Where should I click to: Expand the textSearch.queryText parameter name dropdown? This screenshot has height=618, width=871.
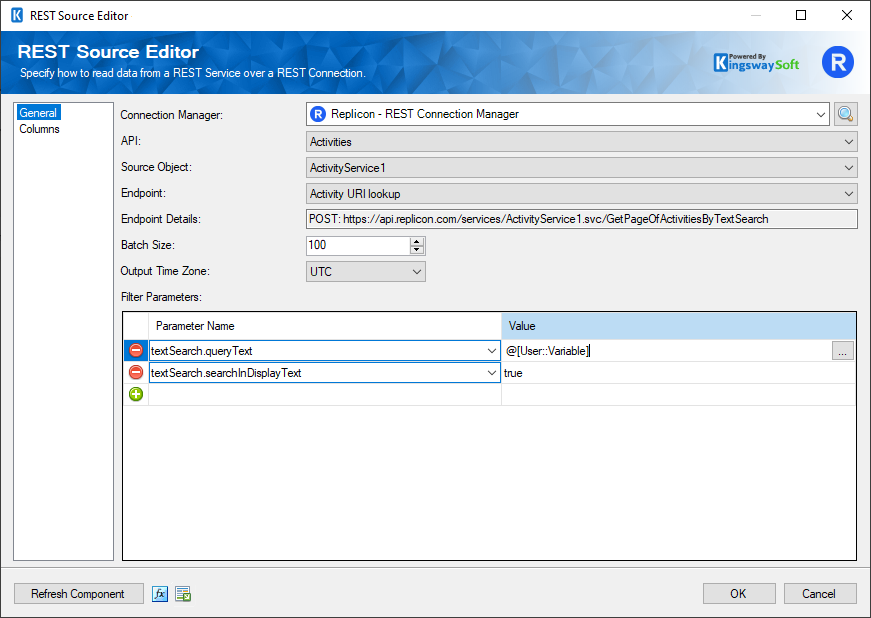pyautogui.click(x=492, y=351)
